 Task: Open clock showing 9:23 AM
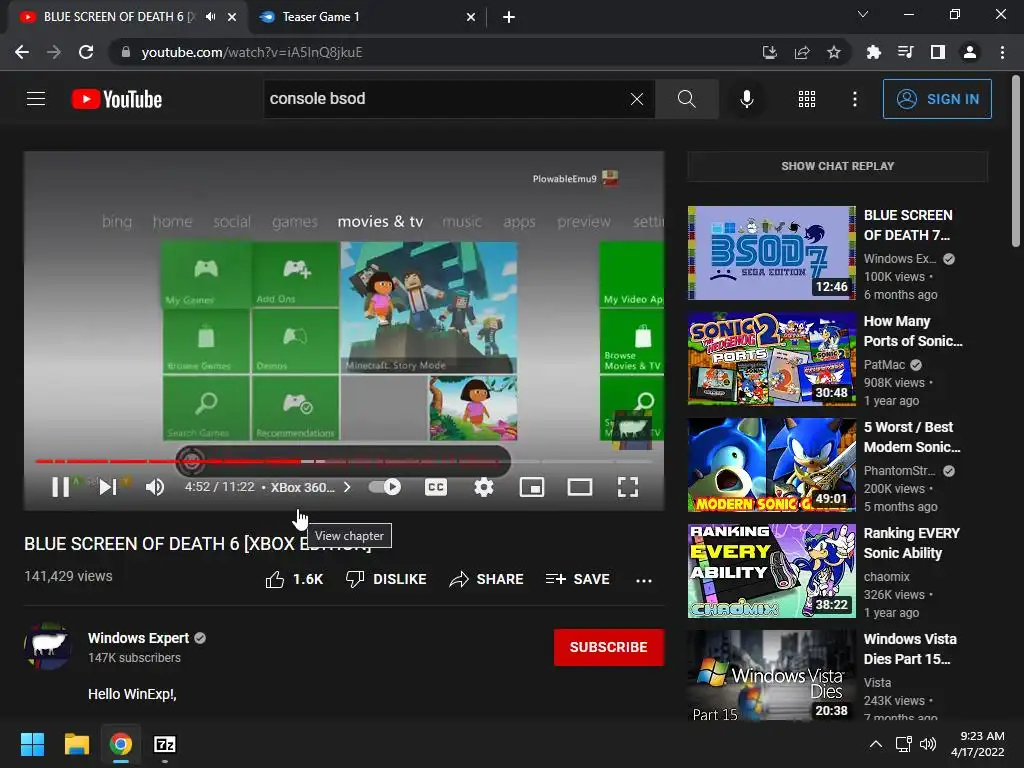(x=978, y=744)
